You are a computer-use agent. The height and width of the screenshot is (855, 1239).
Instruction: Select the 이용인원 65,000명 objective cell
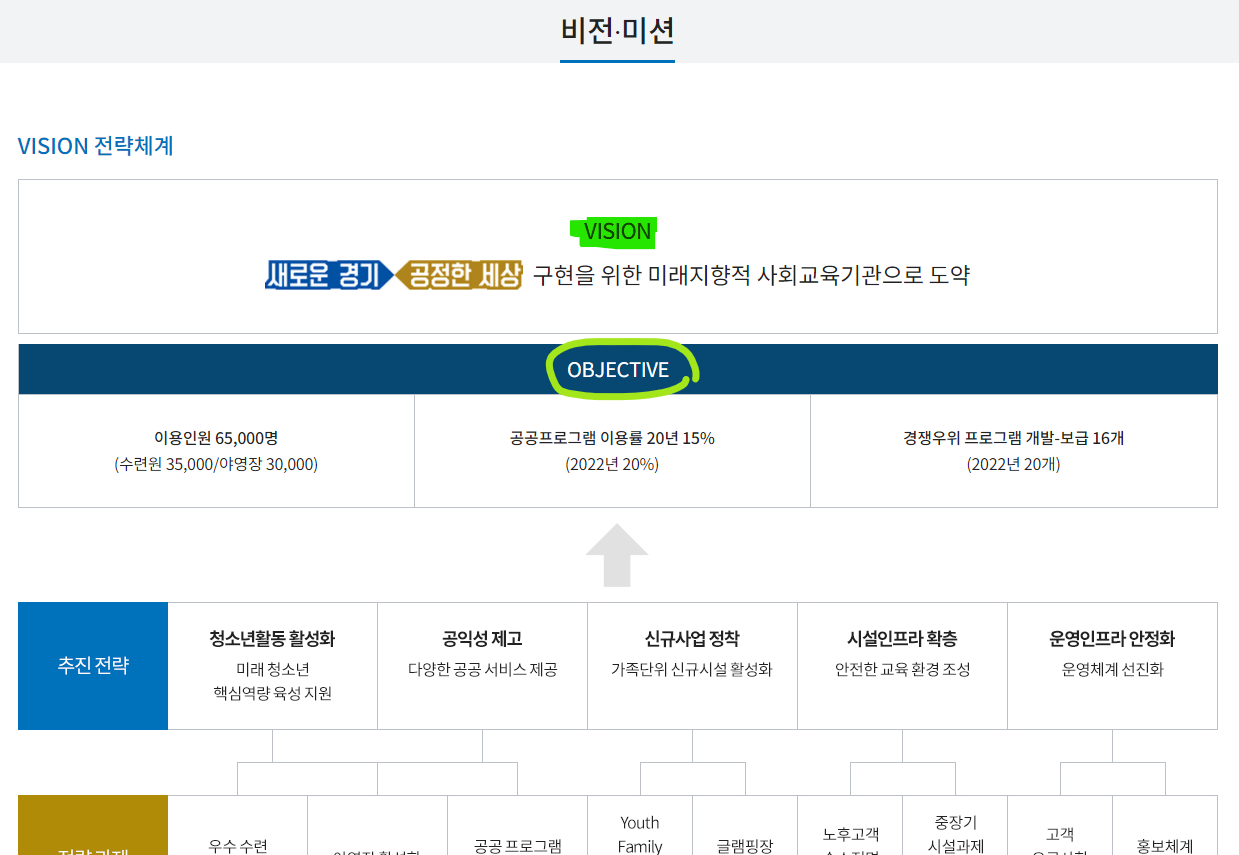(216, 451)
